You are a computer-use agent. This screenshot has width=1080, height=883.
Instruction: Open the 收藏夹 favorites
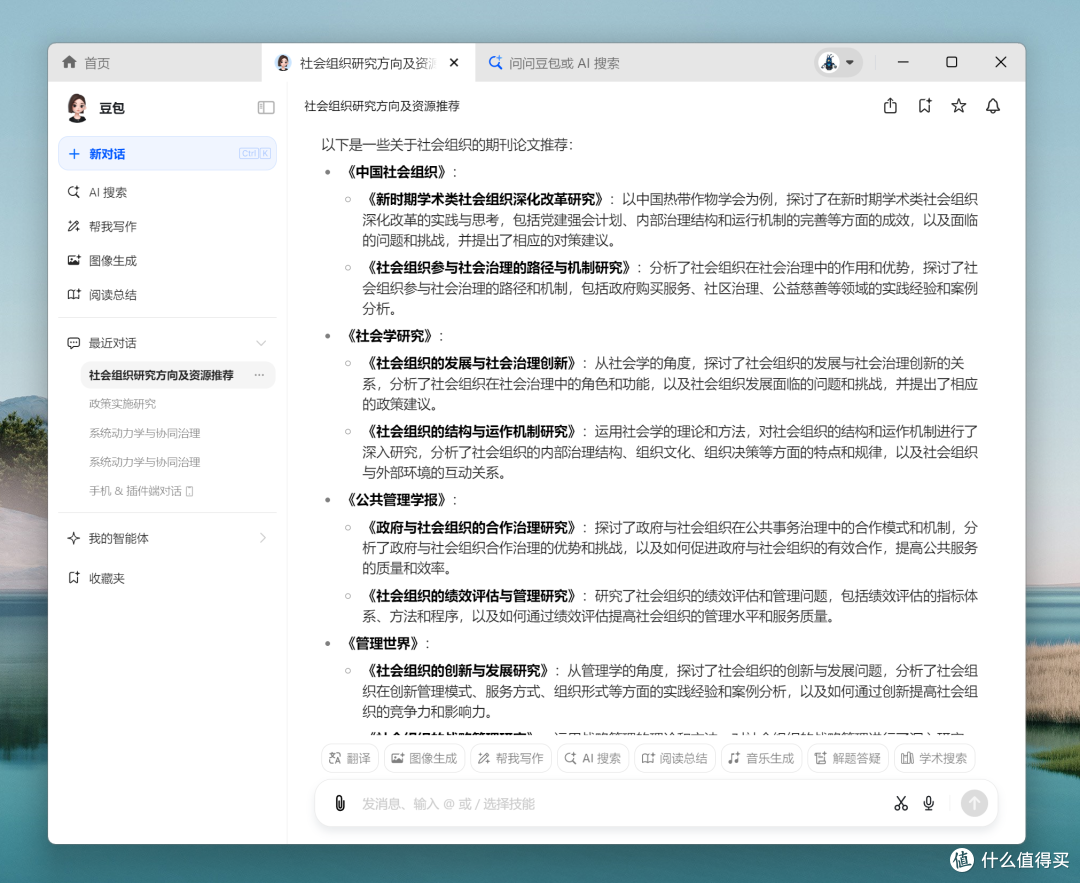click(96, 579)
